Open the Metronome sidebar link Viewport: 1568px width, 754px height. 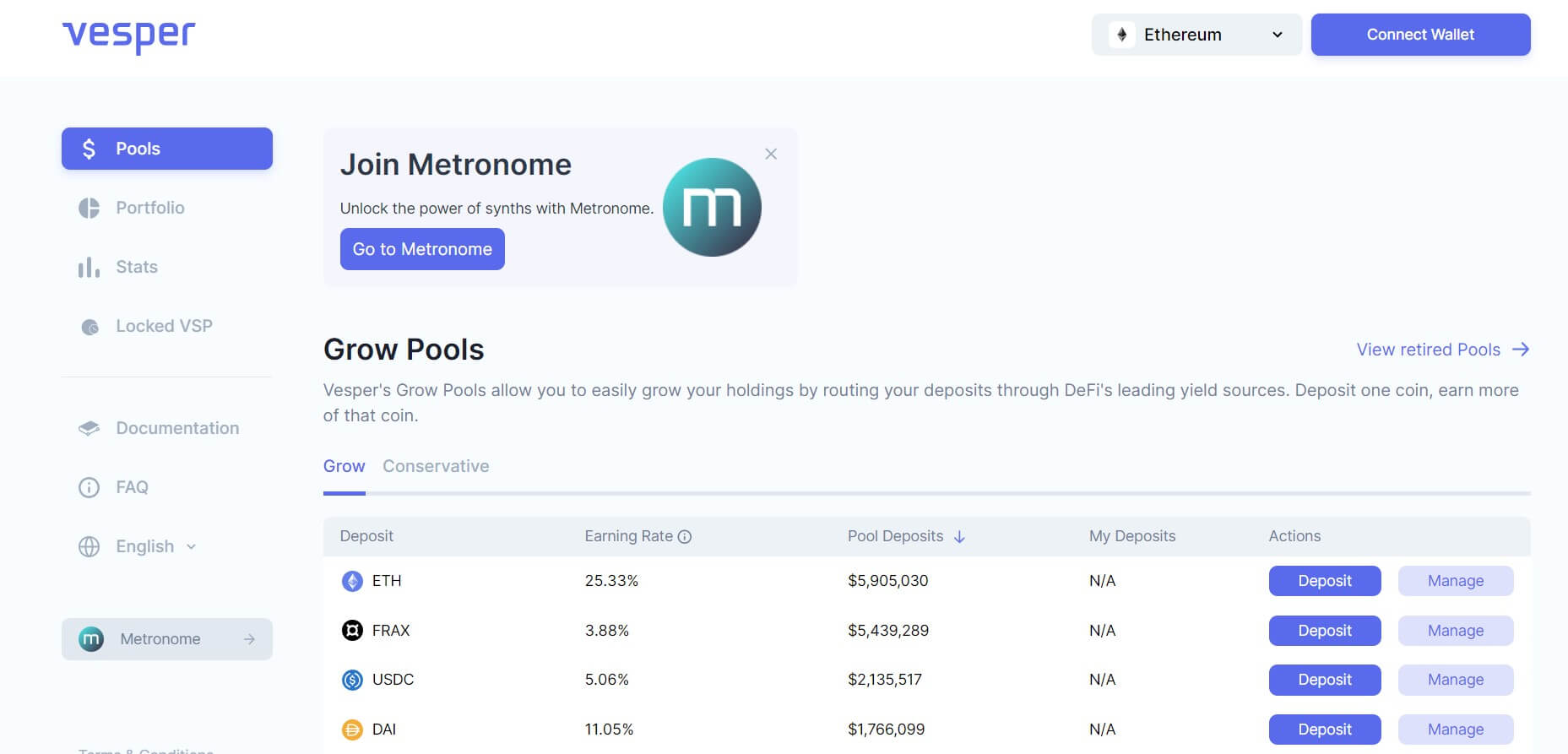point(167,639)
